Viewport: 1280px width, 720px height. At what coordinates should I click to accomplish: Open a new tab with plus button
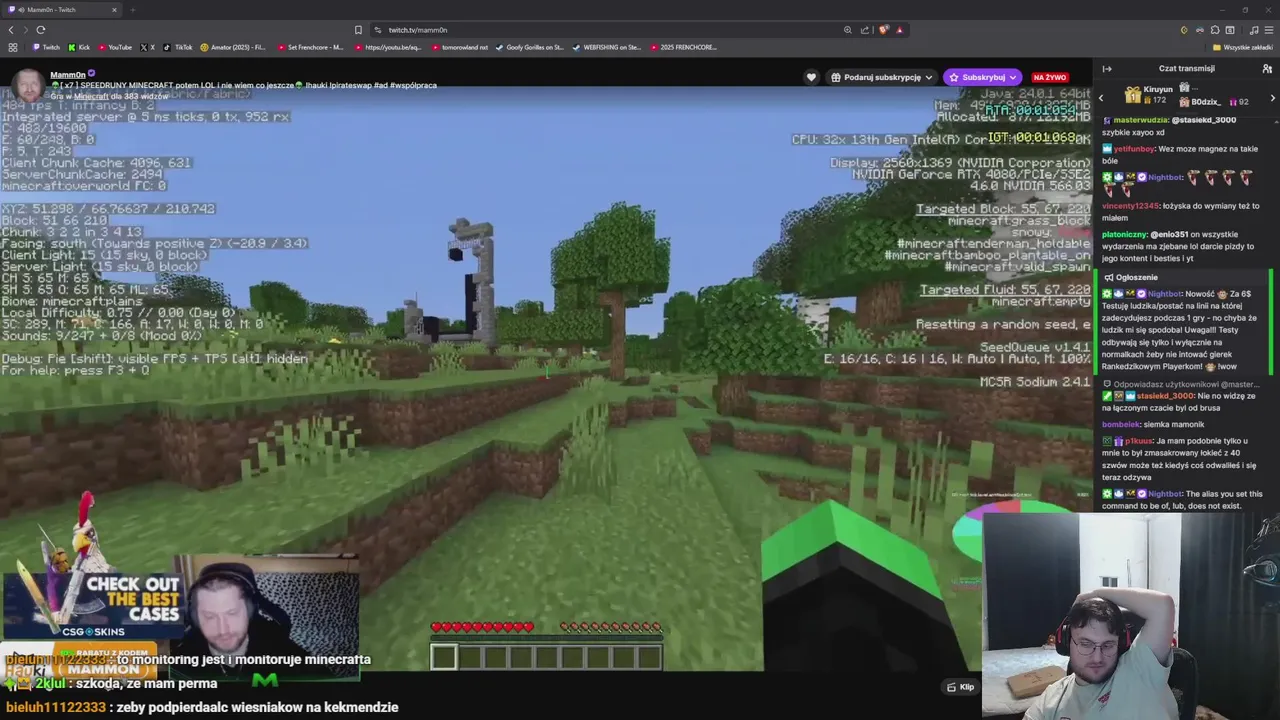[132, 10]
